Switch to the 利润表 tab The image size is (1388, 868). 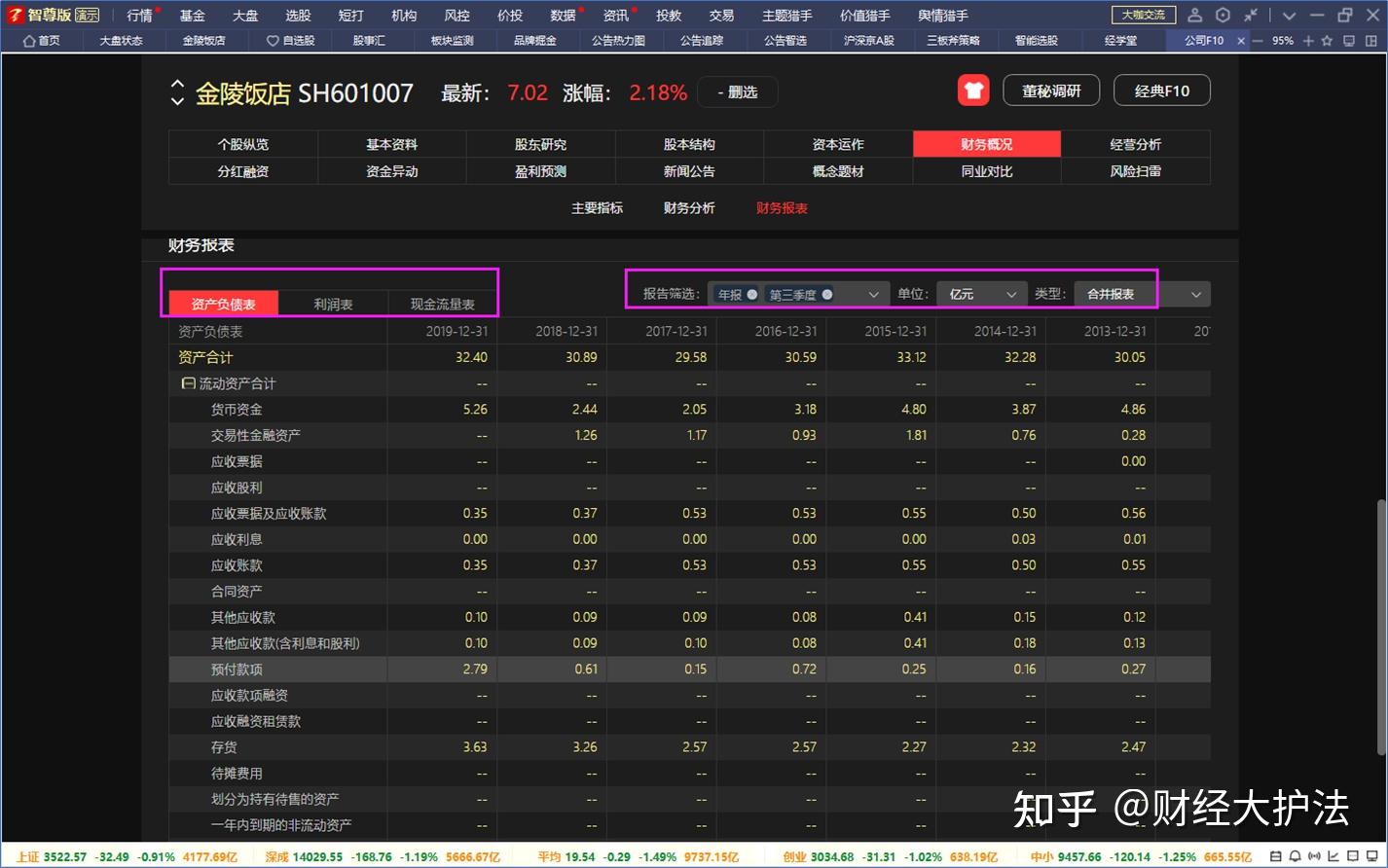click(x=332, y=303)
